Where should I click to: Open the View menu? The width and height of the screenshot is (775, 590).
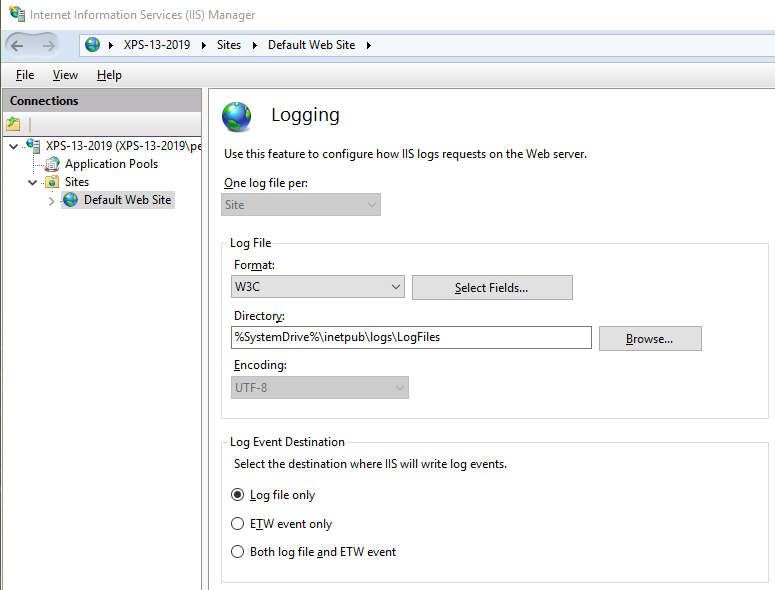[65, 75]
